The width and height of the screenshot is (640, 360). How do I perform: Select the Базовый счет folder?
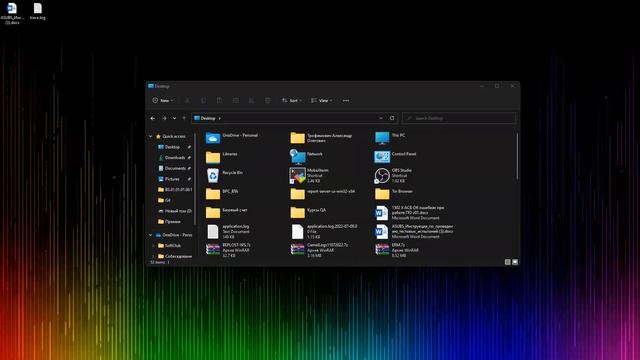click(x=227, y=212)
